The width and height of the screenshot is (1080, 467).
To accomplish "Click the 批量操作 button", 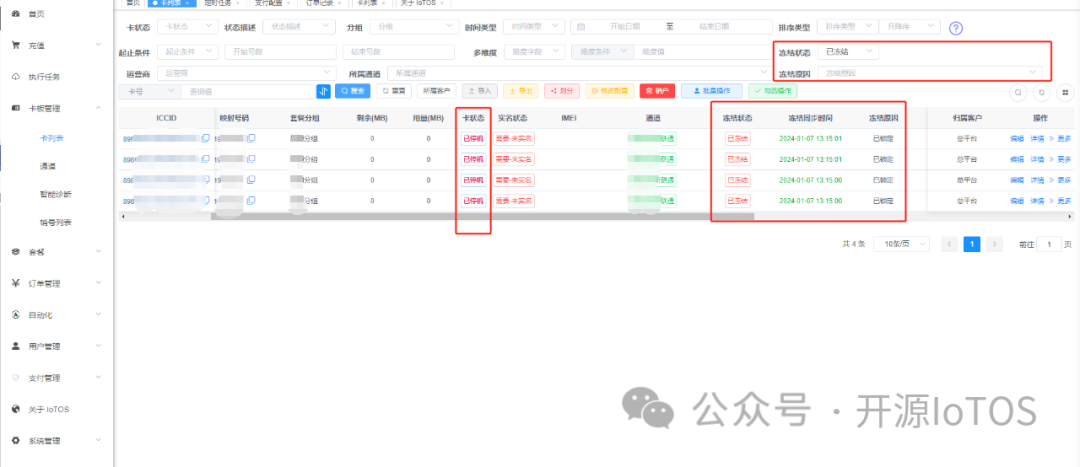I will 712,91.
